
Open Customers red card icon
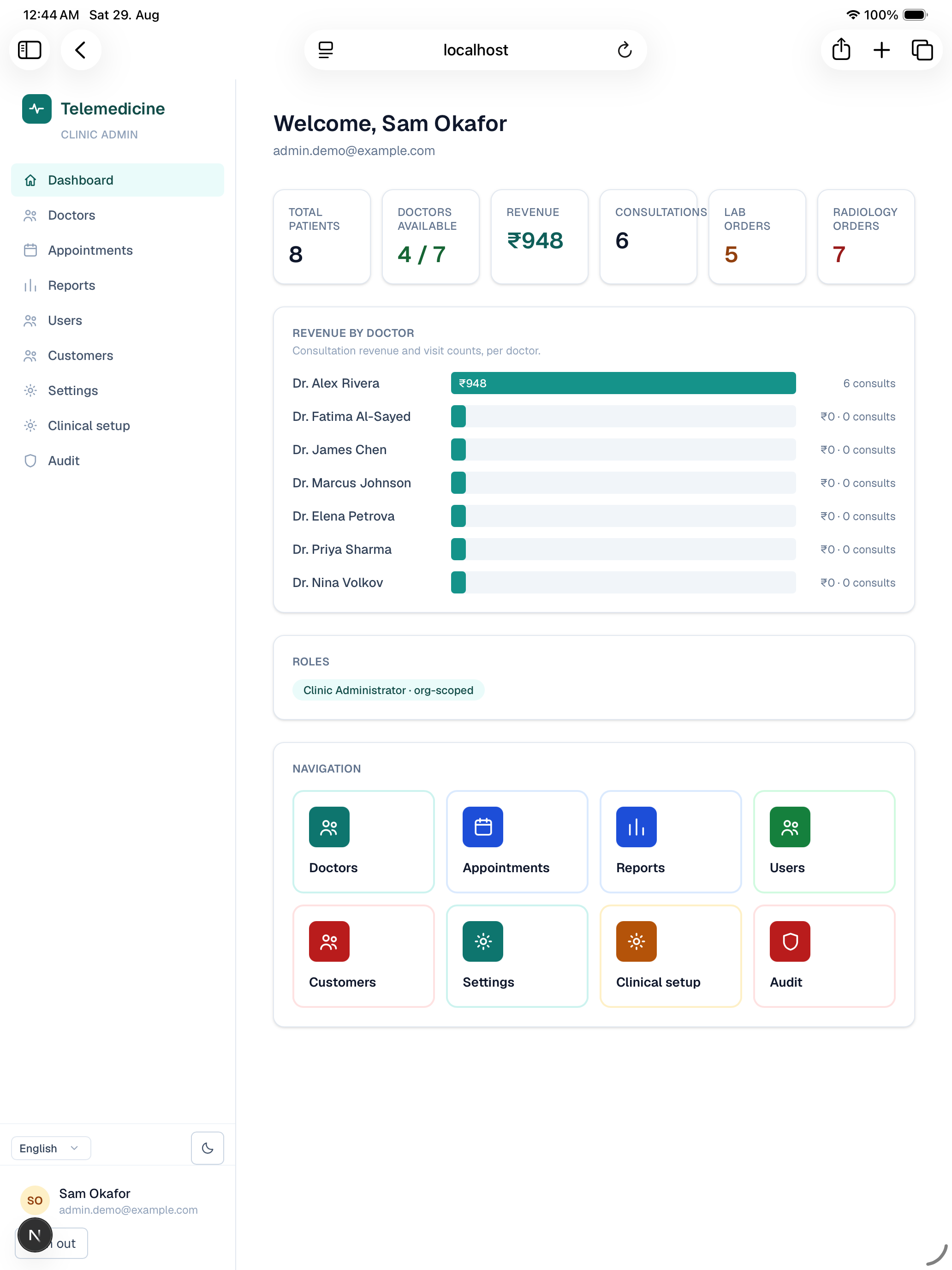(x=329, y=941)
